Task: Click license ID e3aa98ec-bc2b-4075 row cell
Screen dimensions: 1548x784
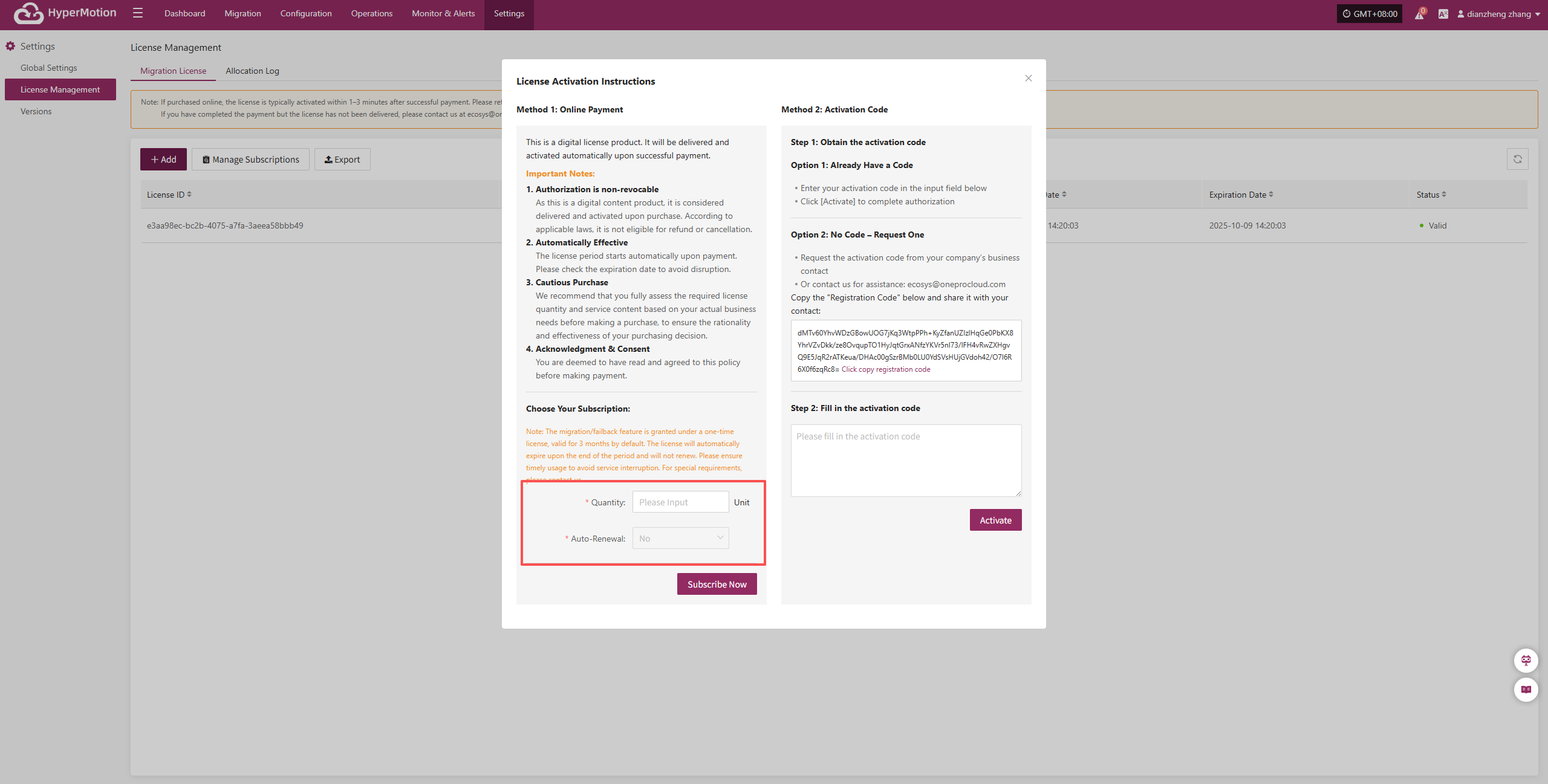Action: (225, 225)
